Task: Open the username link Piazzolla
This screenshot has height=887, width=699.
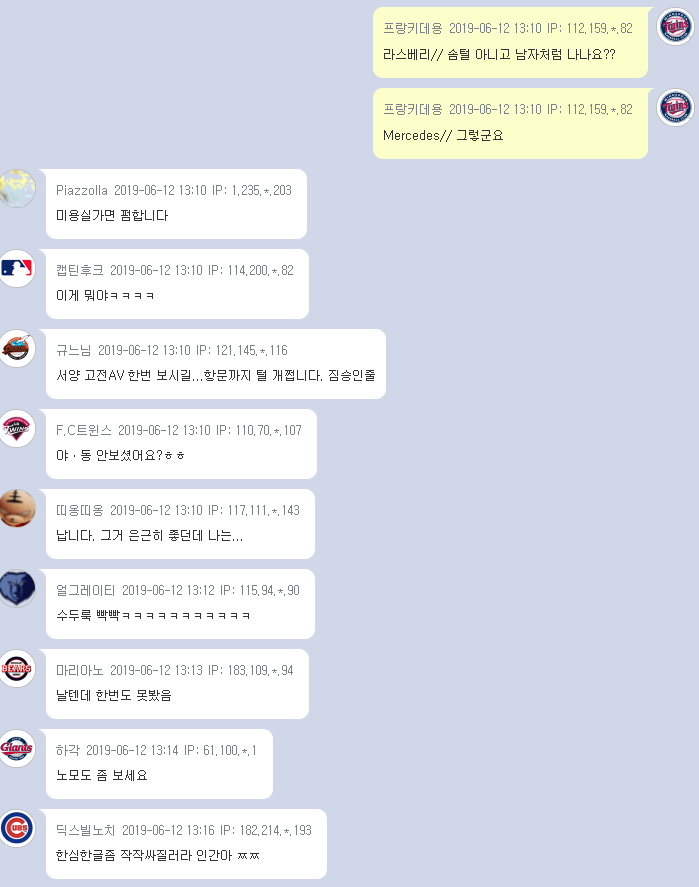Action: (x=81, y=190)
